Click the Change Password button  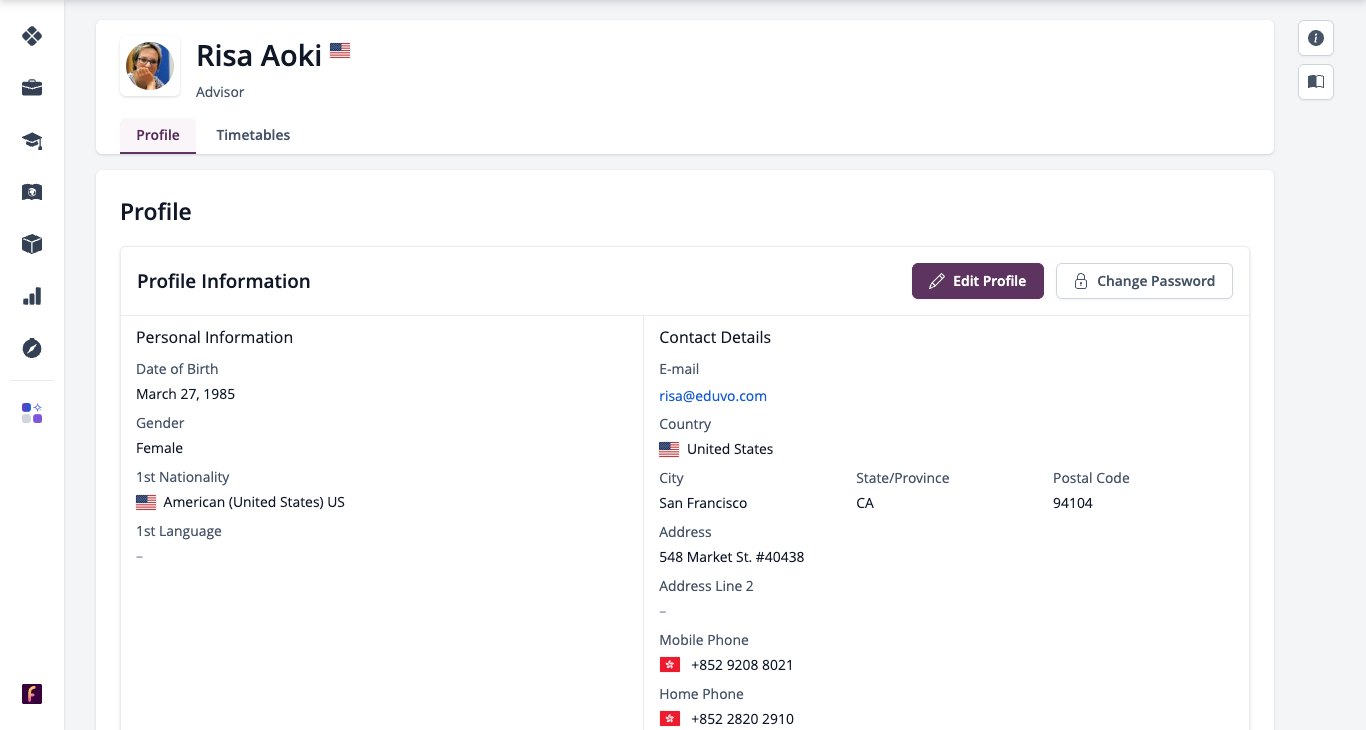pos(1144,281)
